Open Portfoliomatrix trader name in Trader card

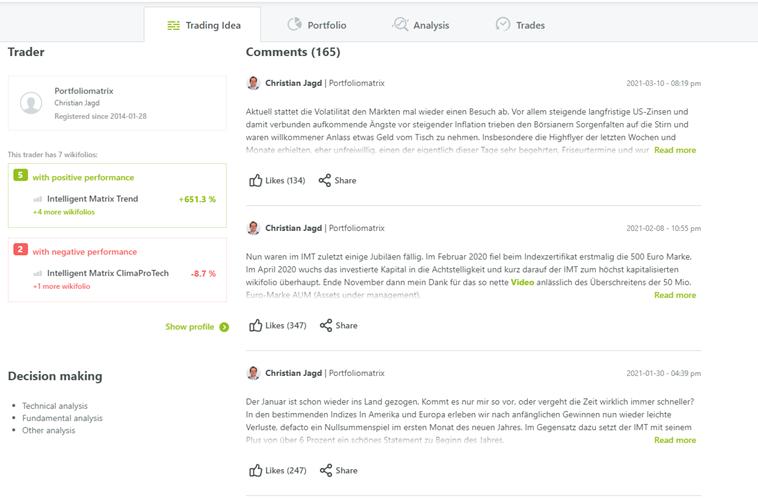coord(84,91)
